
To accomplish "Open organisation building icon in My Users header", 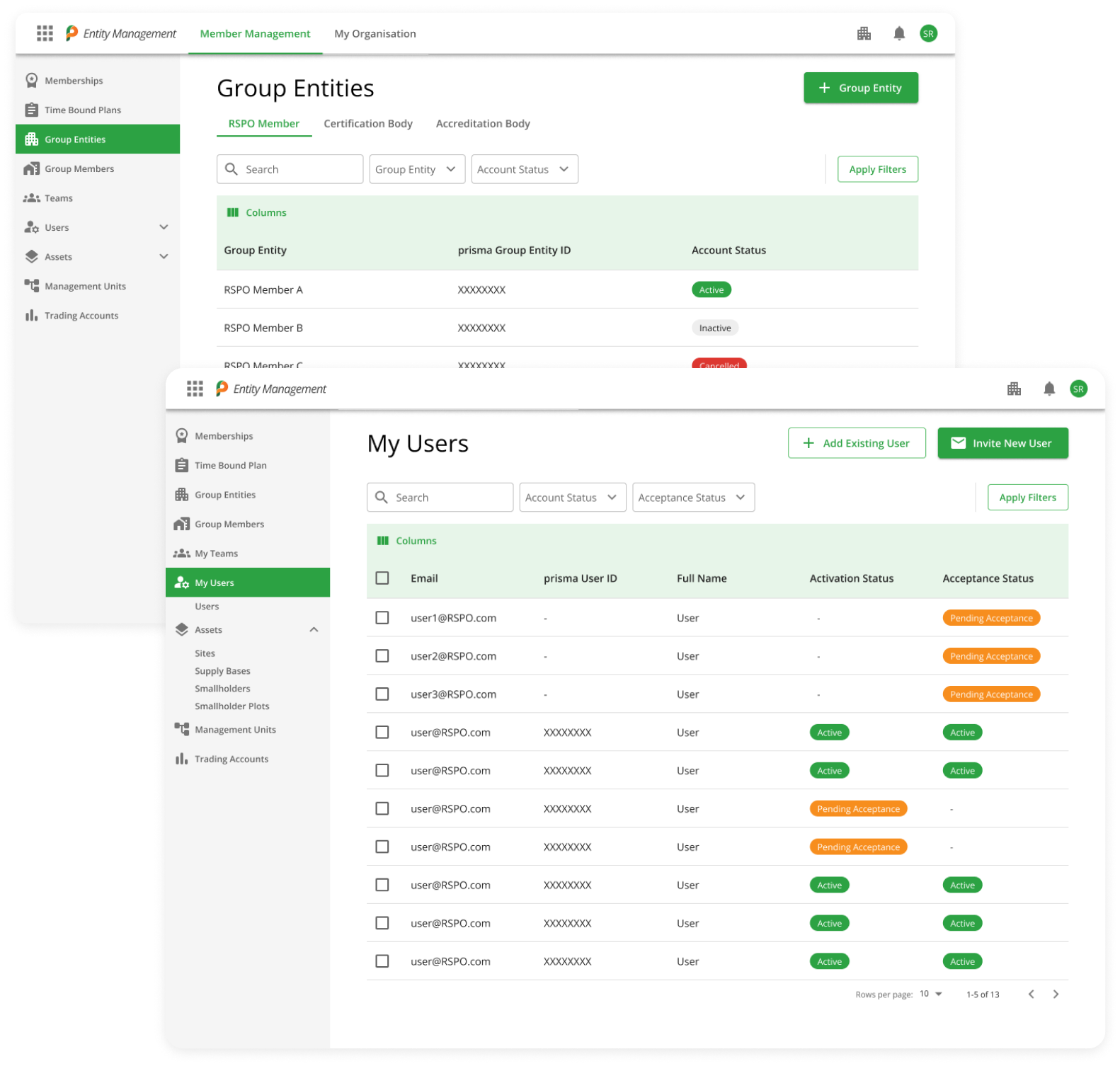I will click(1014, 389).
